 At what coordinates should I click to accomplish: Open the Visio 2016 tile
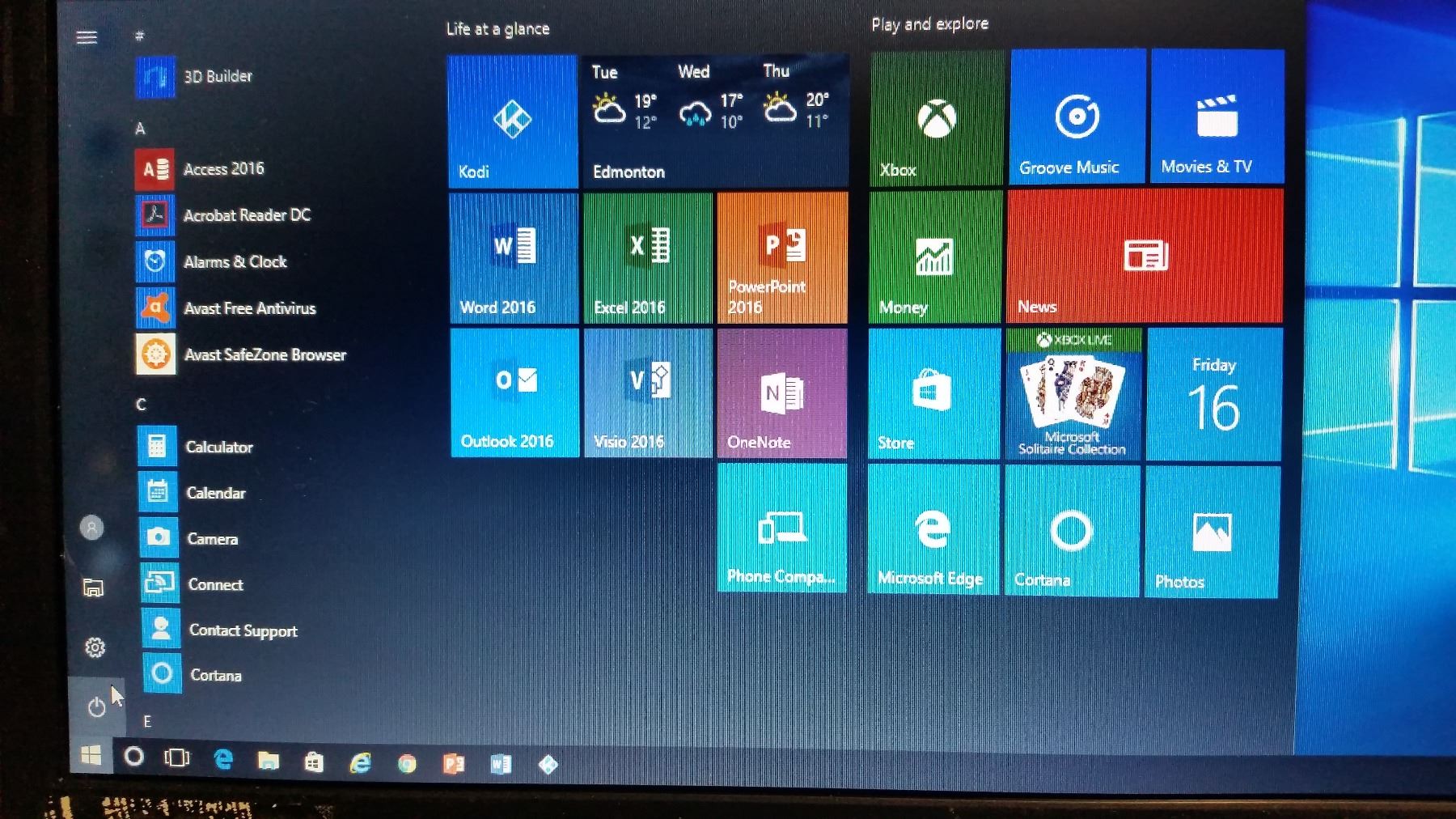coord(648,393)
